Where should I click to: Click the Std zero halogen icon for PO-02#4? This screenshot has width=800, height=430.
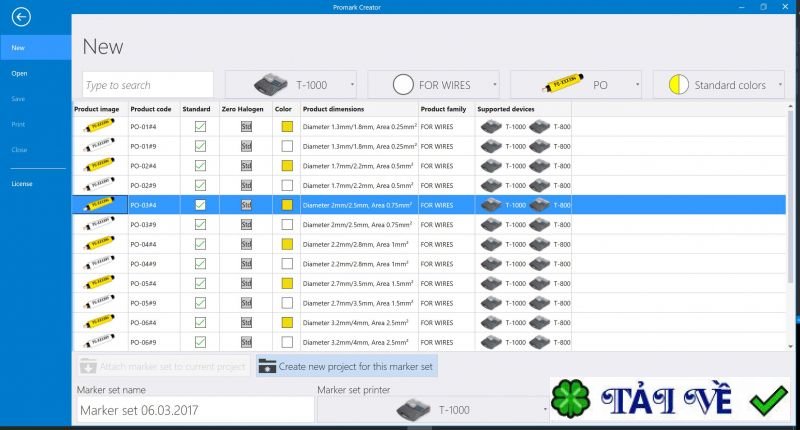click(246, 166)
